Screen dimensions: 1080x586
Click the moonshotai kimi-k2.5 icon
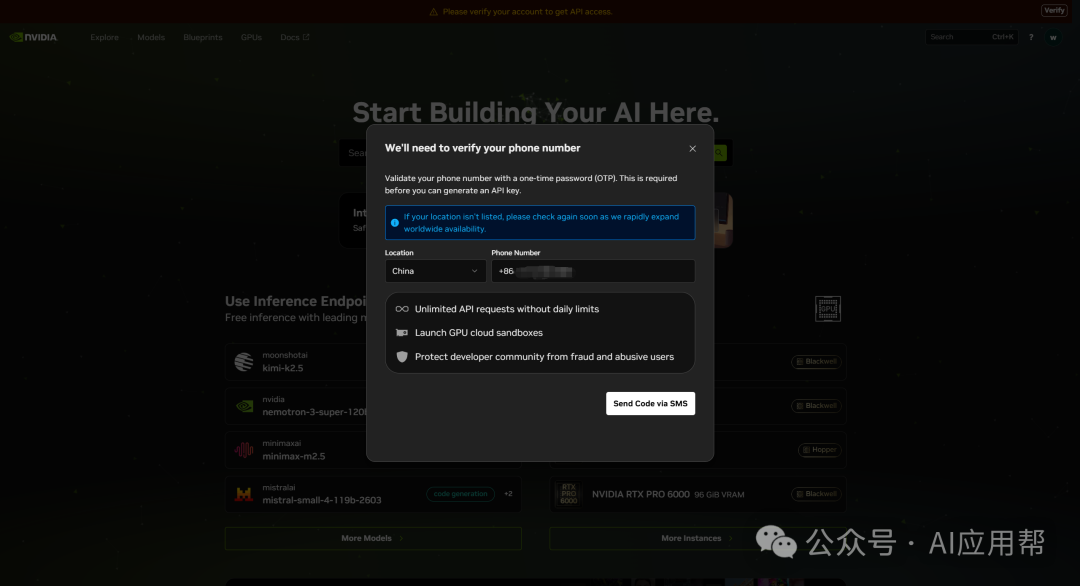pyautogui.click(x=244, y=362)
